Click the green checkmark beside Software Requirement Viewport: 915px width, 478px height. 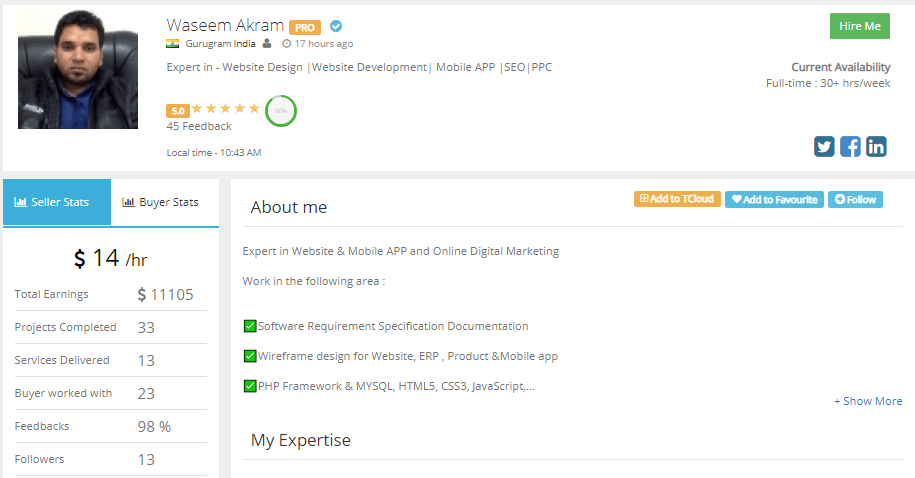(x=250, y=326)
